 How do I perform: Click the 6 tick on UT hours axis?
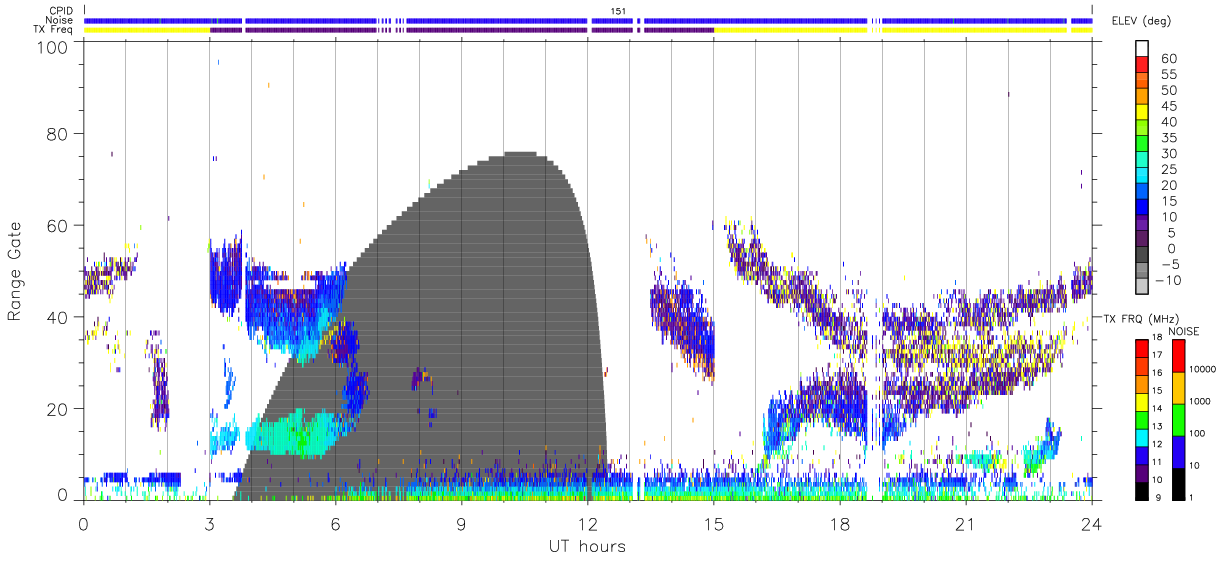point(336,524)
